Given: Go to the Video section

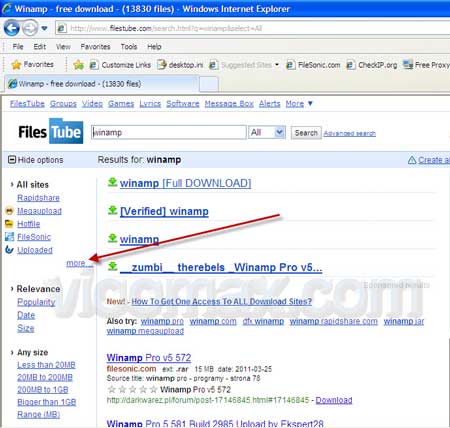Looking at the screenshot, I should pos(92,104).
